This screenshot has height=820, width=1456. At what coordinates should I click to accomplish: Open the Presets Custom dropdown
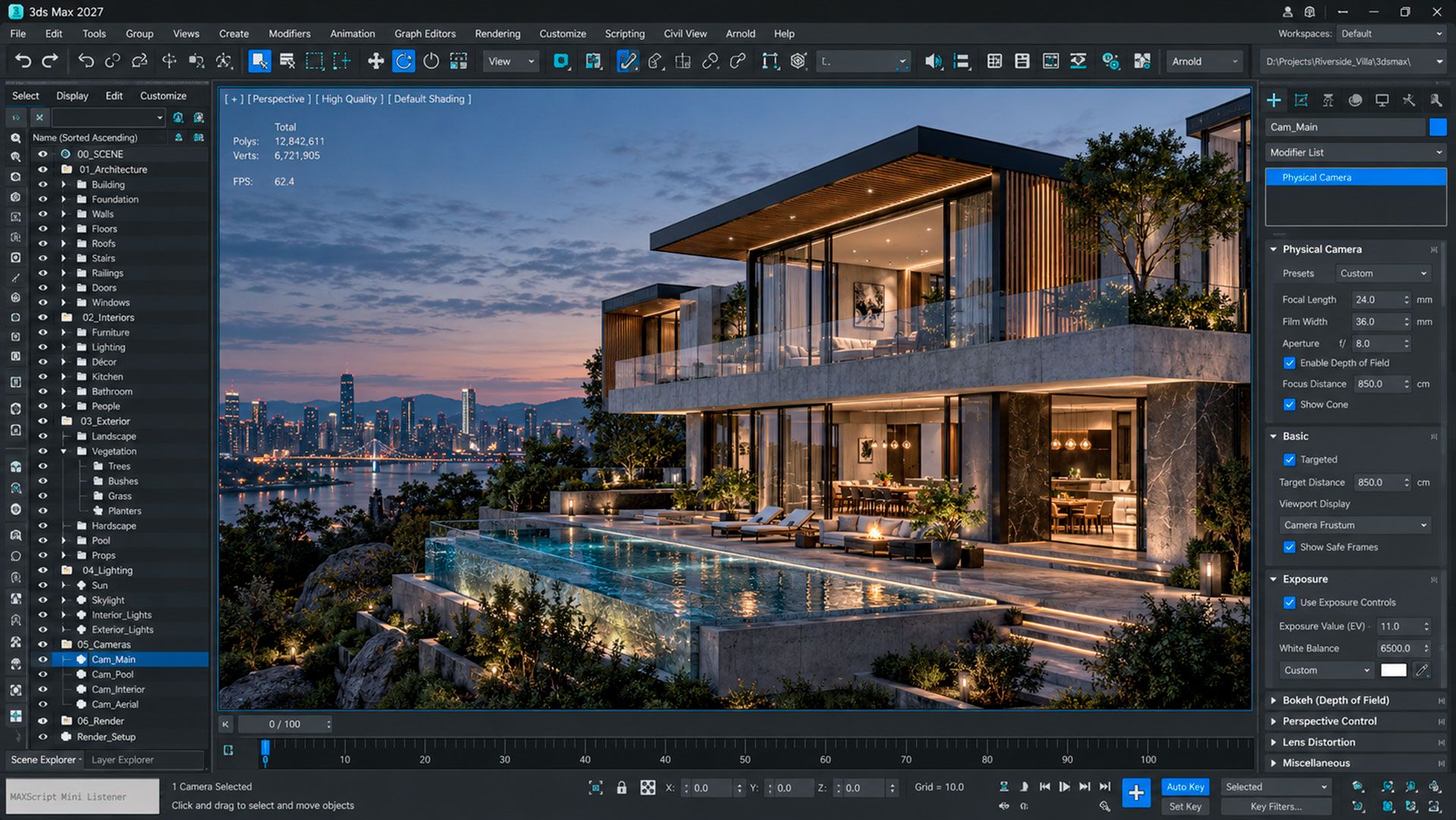pos(1383,273)
